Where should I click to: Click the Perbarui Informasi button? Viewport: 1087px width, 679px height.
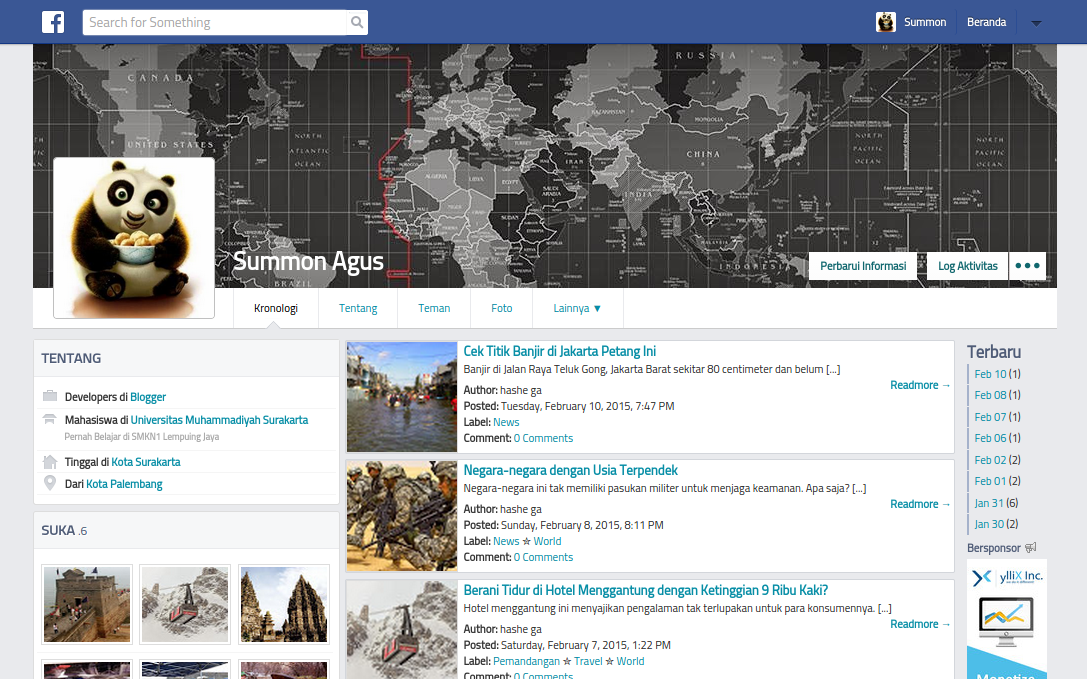pyautogui.click(x=863, y=266)
